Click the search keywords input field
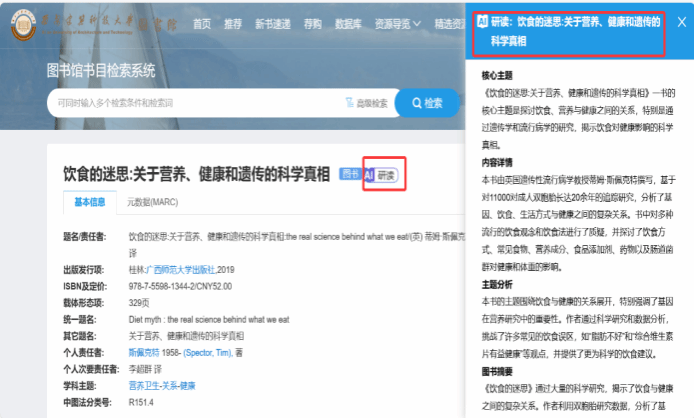694x418 pixels. (x=190, y=103)
